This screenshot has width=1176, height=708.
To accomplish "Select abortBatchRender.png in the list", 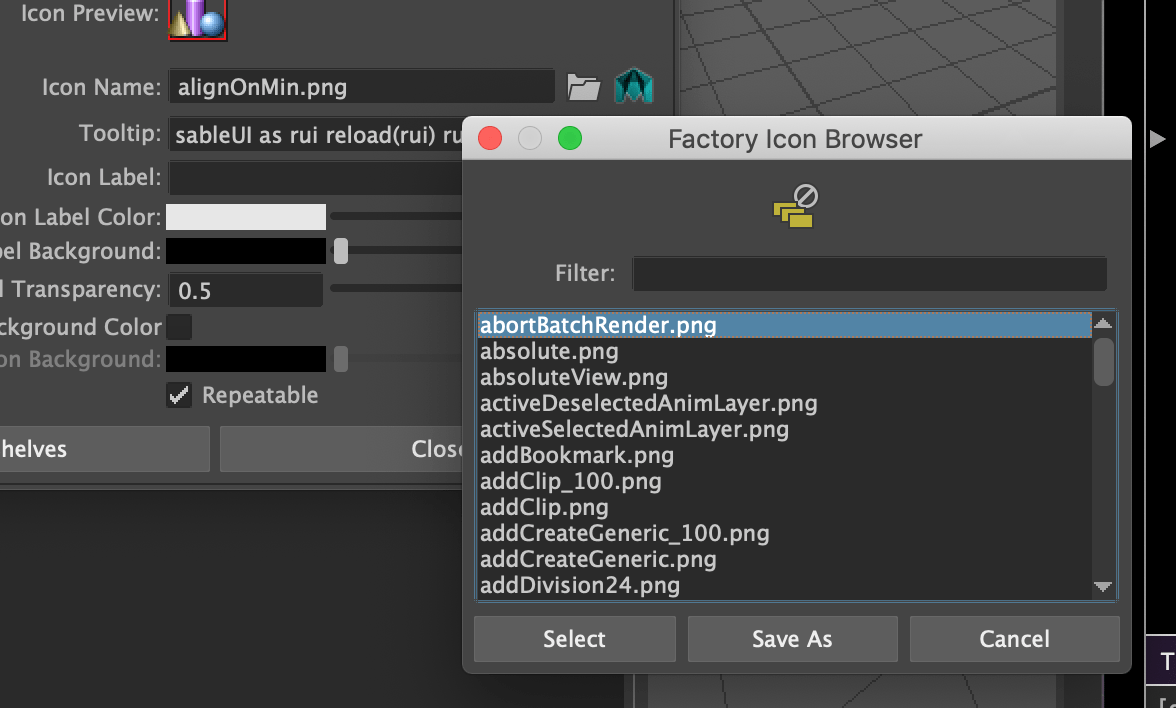I will [598, 326].
